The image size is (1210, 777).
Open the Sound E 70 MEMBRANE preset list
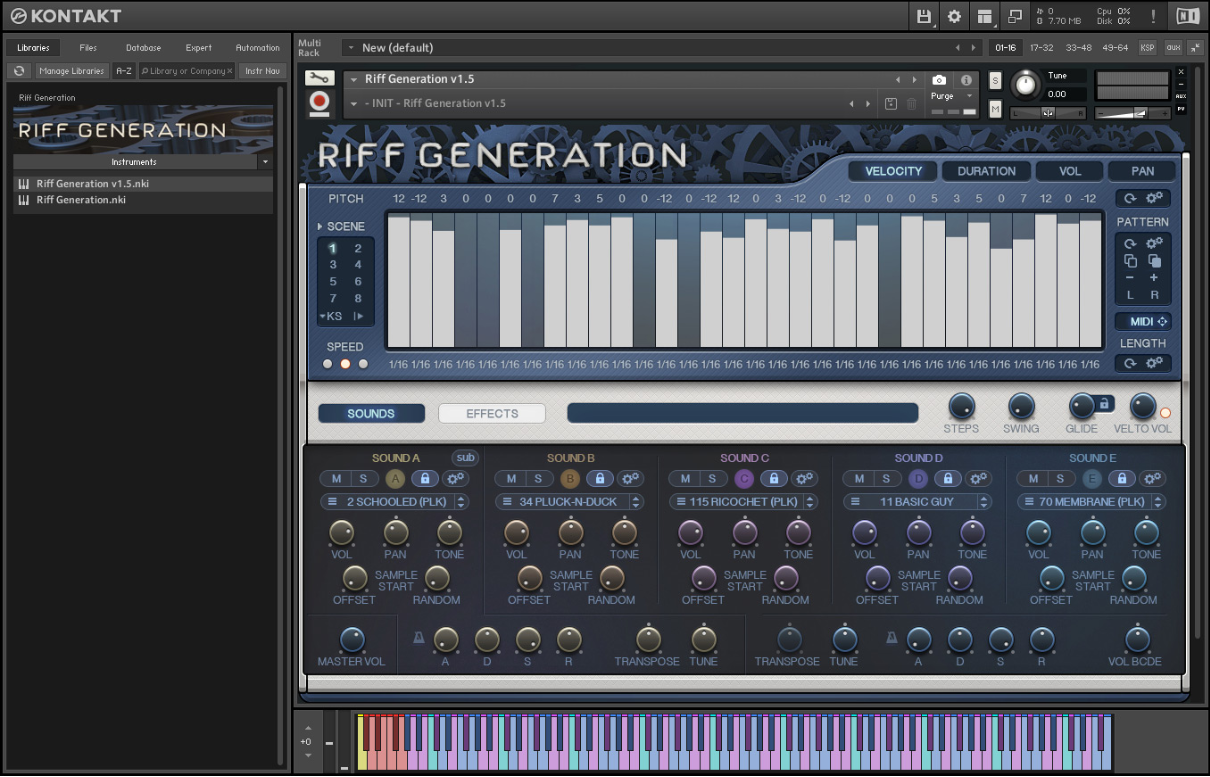(1092, 502)
